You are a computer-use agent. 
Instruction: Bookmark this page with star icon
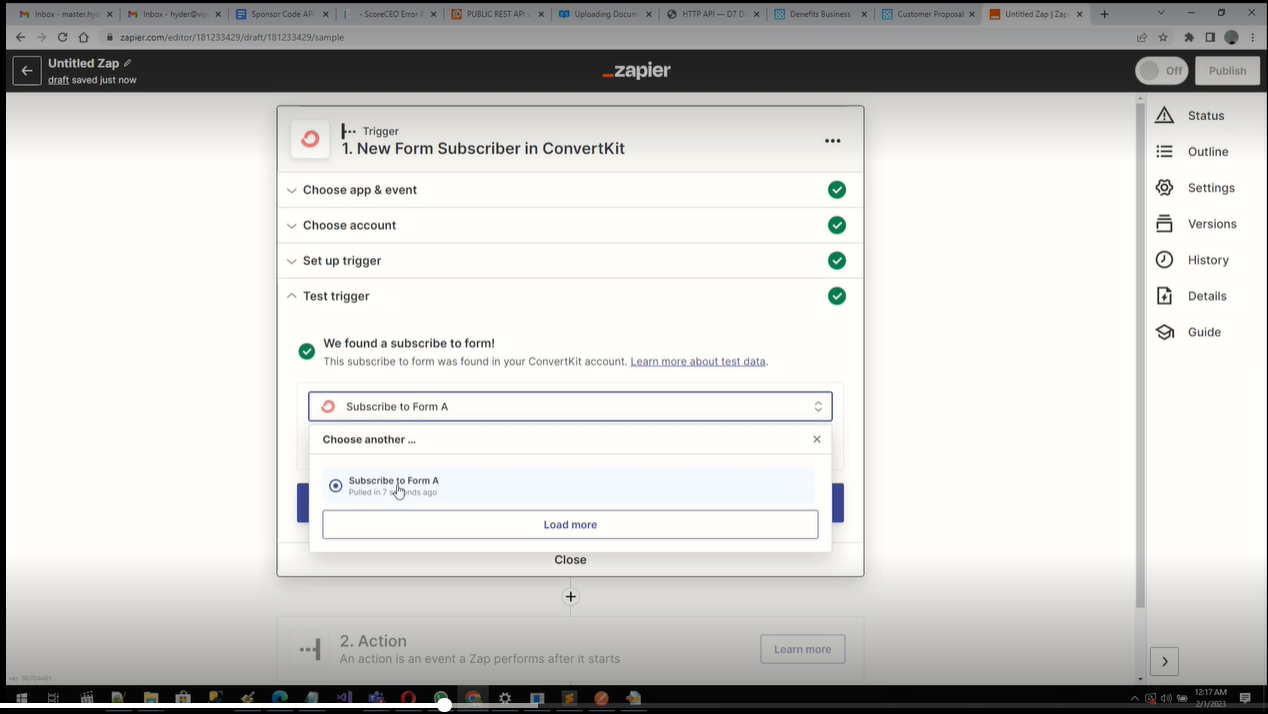1163,37
